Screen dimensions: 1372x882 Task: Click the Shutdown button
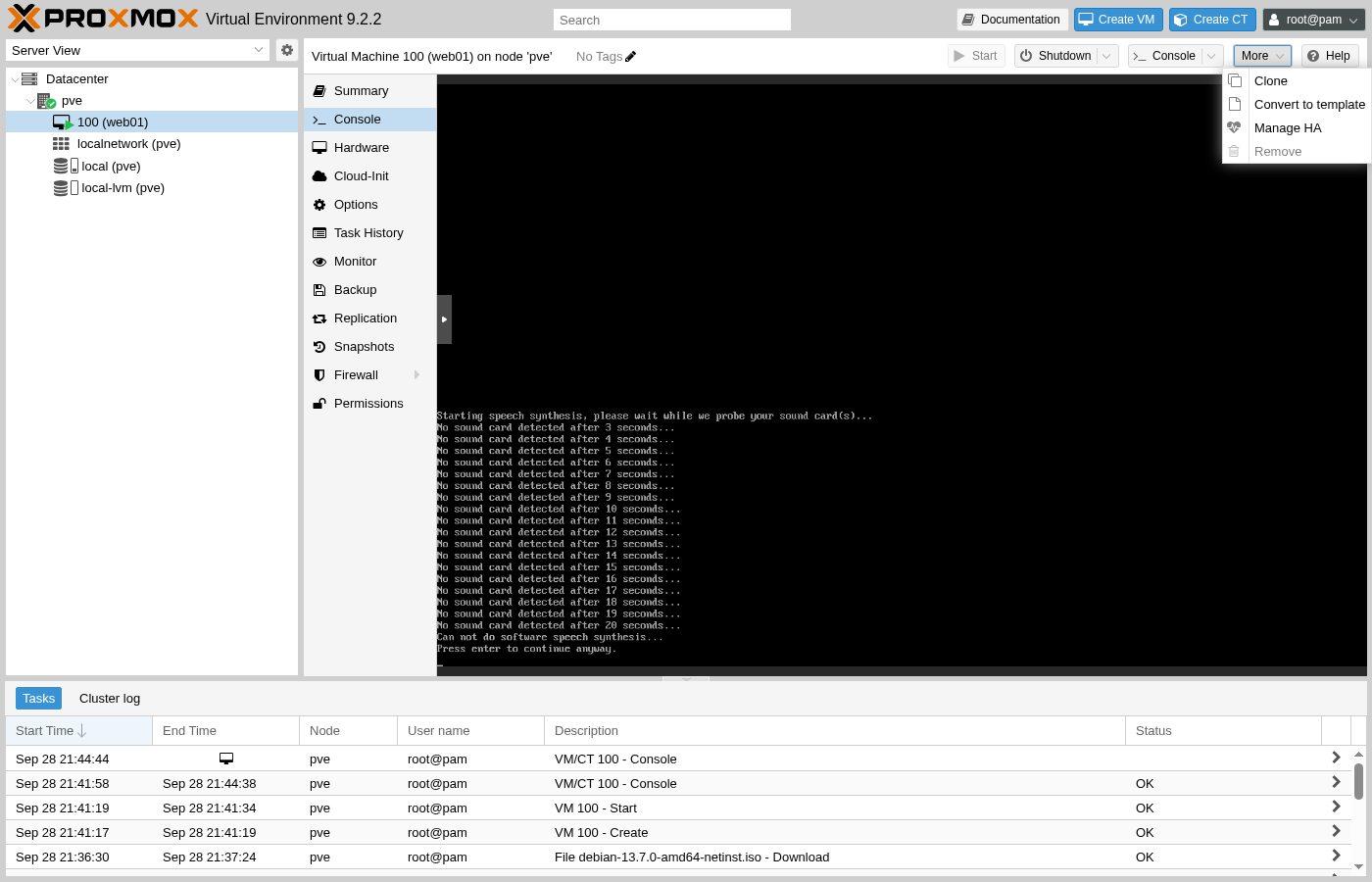tap(1055, 56)
